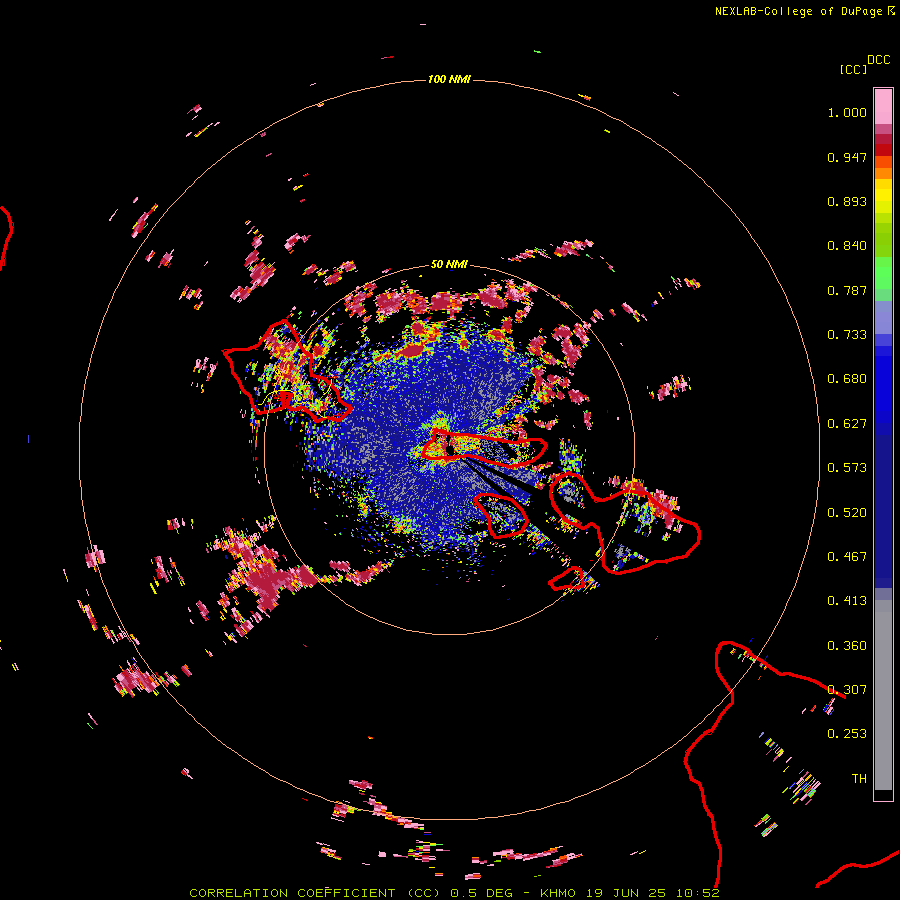Click the DCC legend title
Screen dimensions: 900x900
(x=878, y=60)
